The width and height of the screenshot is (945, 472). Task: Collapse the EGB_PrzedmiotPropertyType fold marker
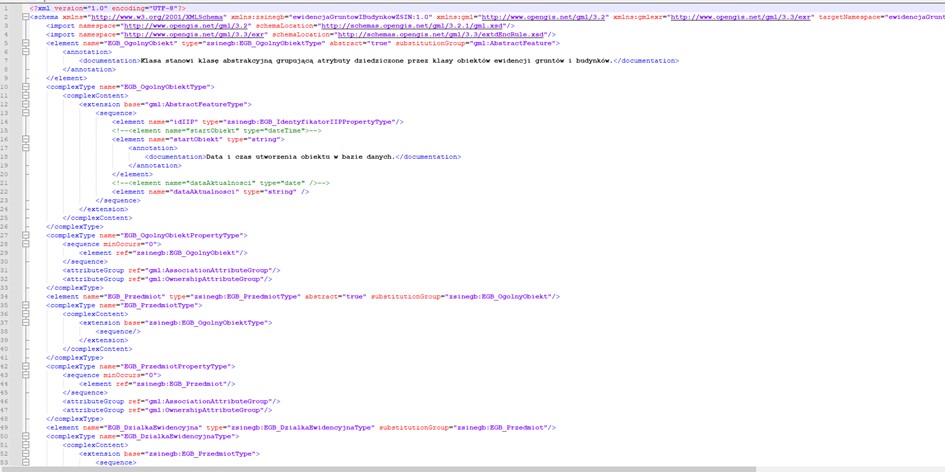pos(24,366)
